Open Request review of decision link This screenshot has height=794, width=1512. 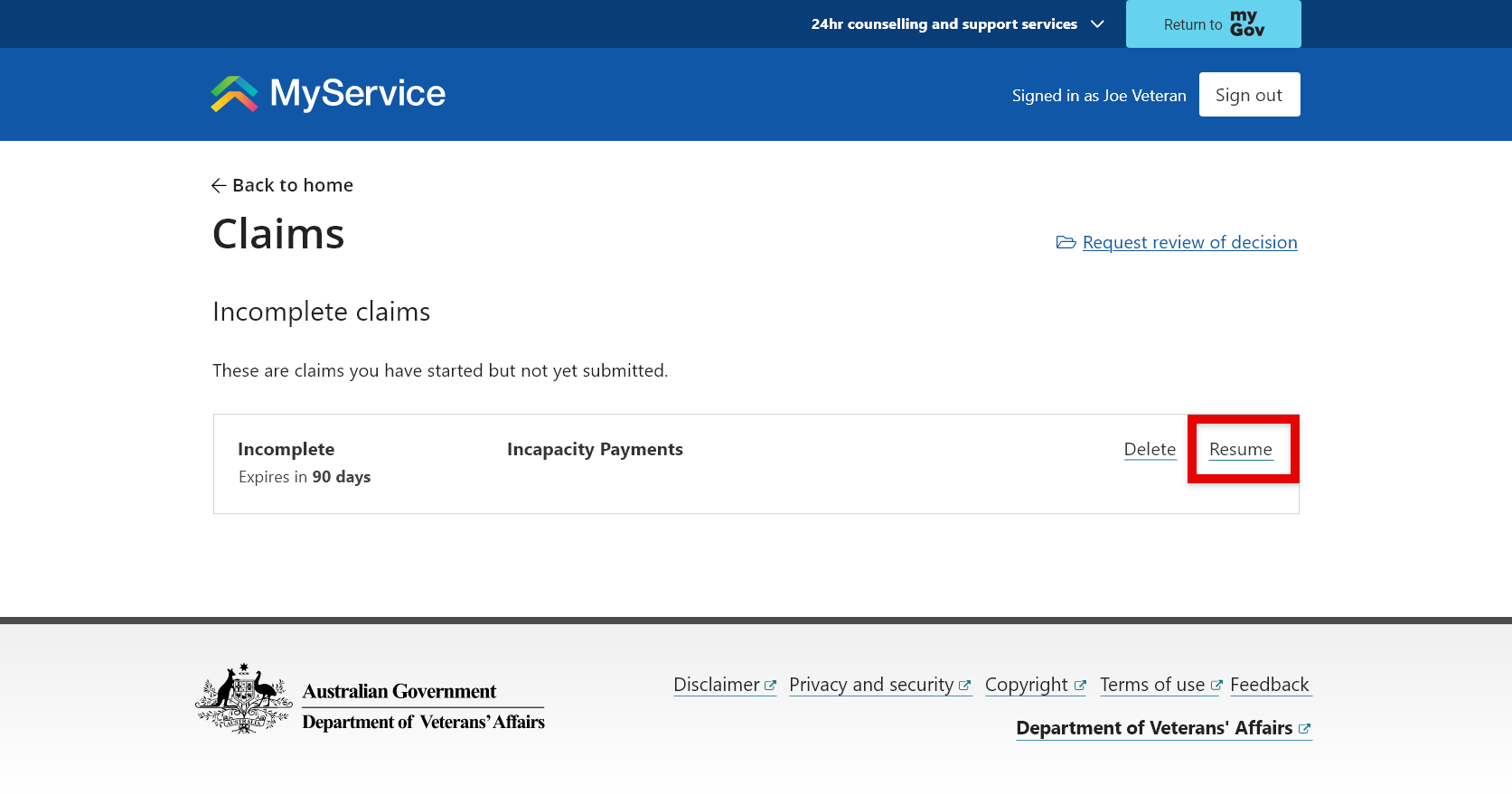click(1189, 242)
